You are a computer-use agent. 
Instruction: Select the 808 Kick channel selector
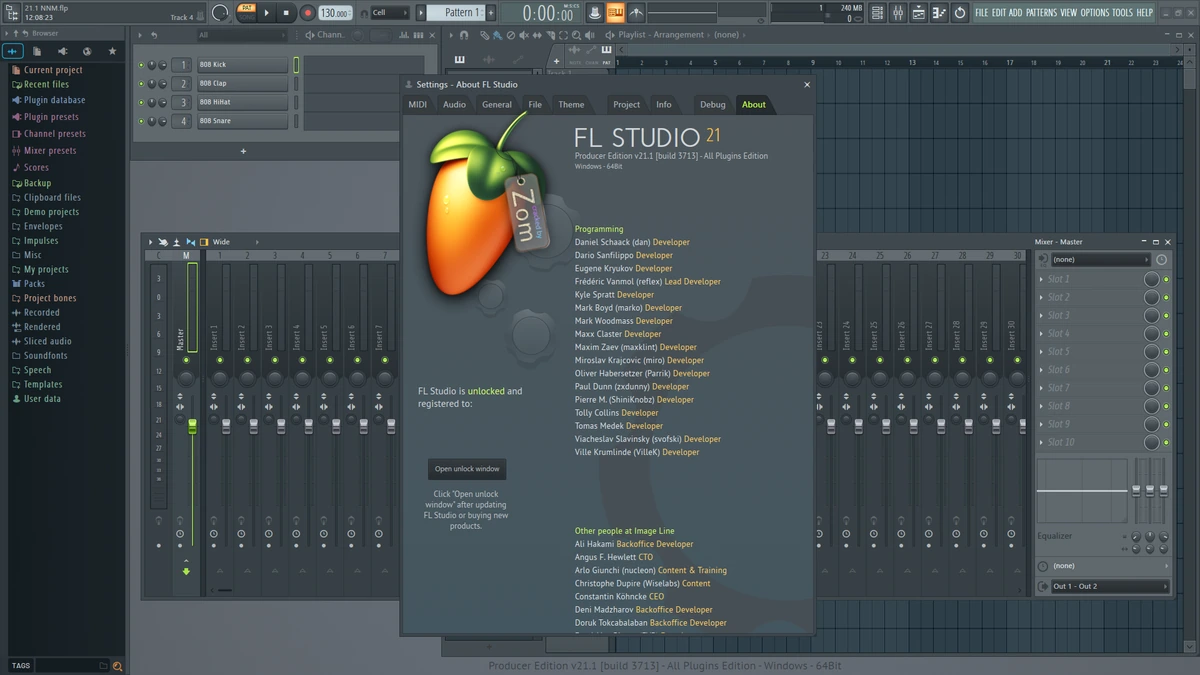click(296, 65)
